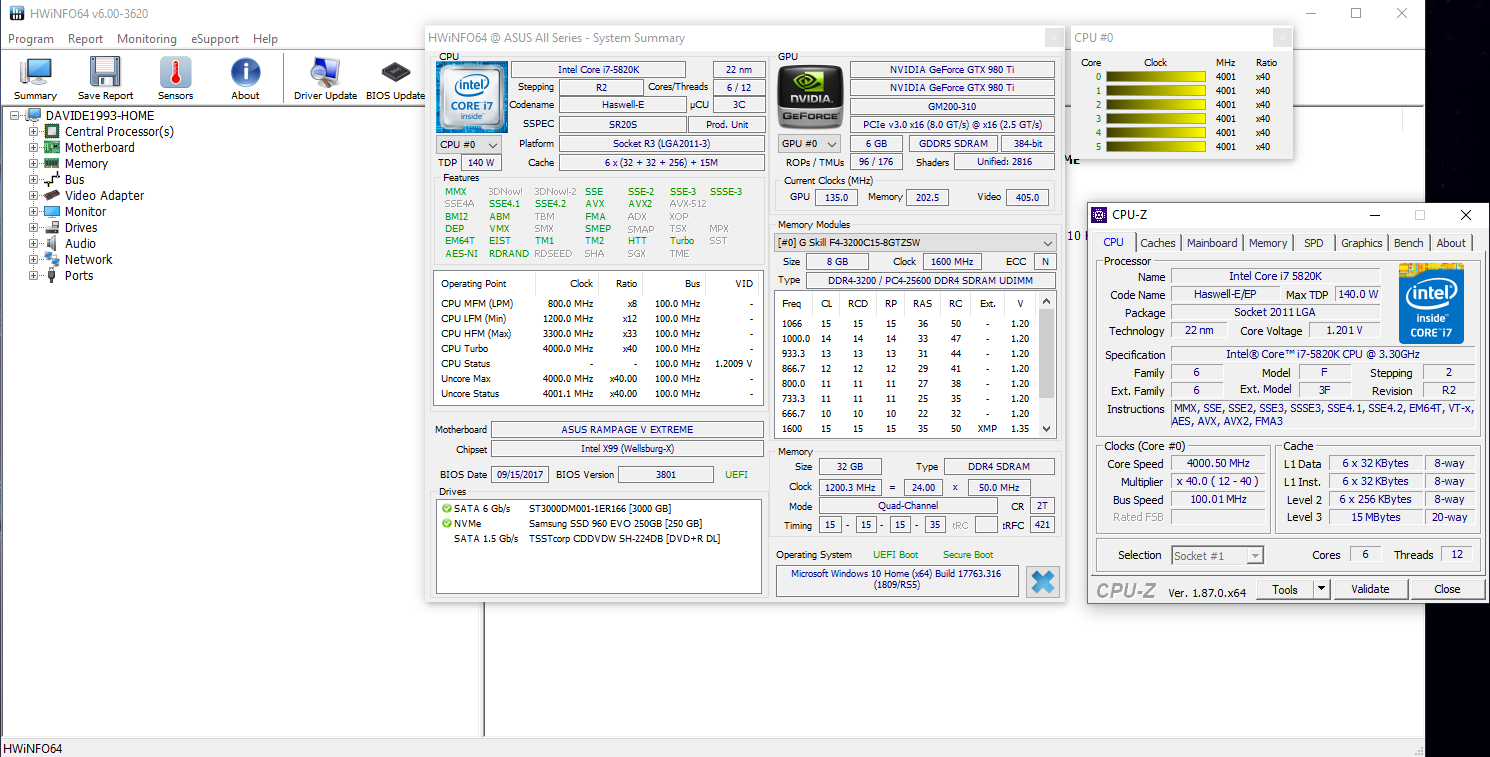The image size is (1490, 757).
Task: Click the Close button in CPU-Z
Action: point(1447,589)
